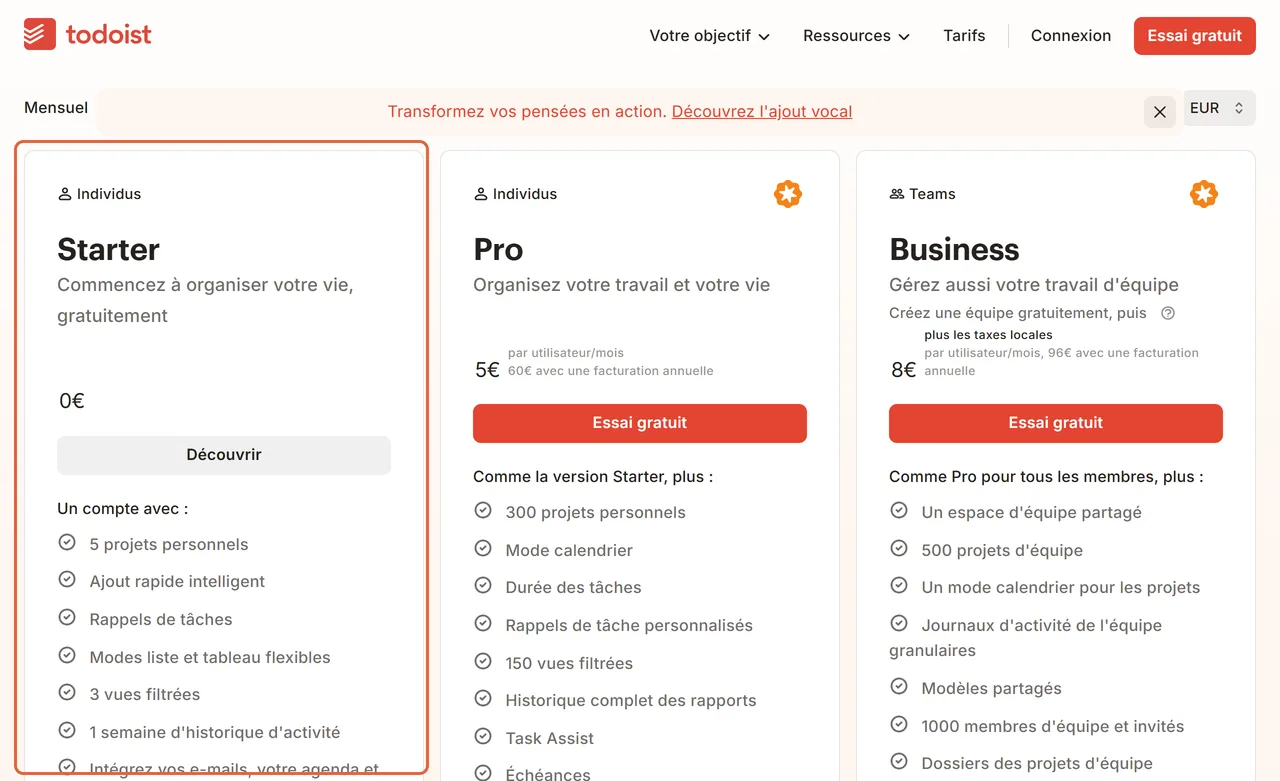
Task: Click 'Un mode calendrier pour les projets' text
Action: pos(1061,587)
